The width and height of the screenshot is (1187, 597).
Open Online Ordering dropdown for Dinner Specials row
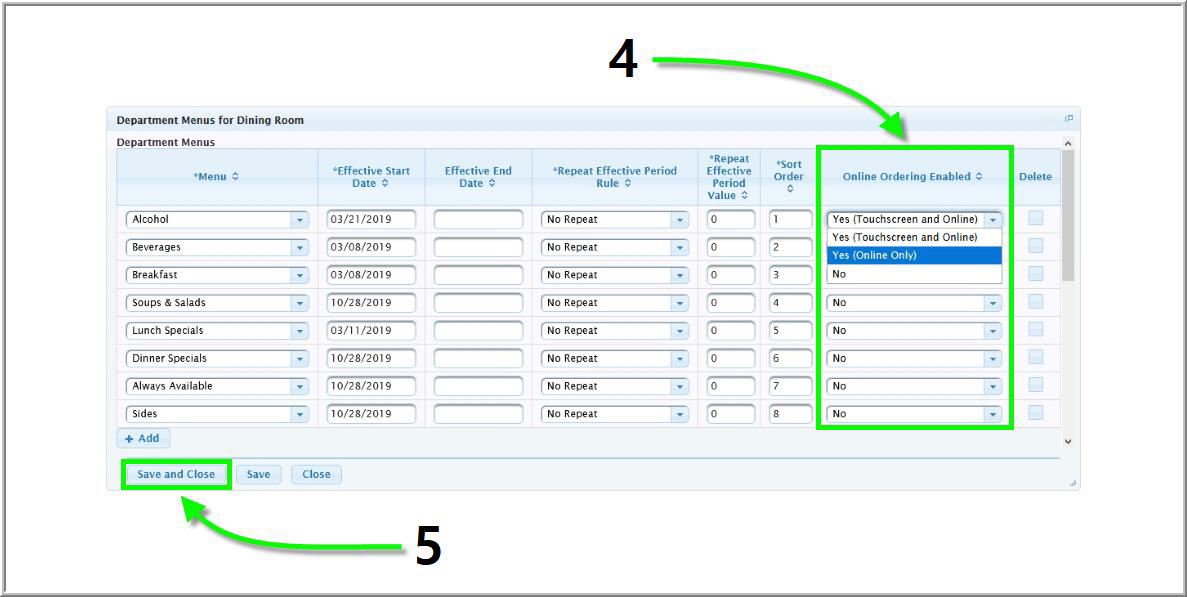pyautogui.click(x=992, y=359)
